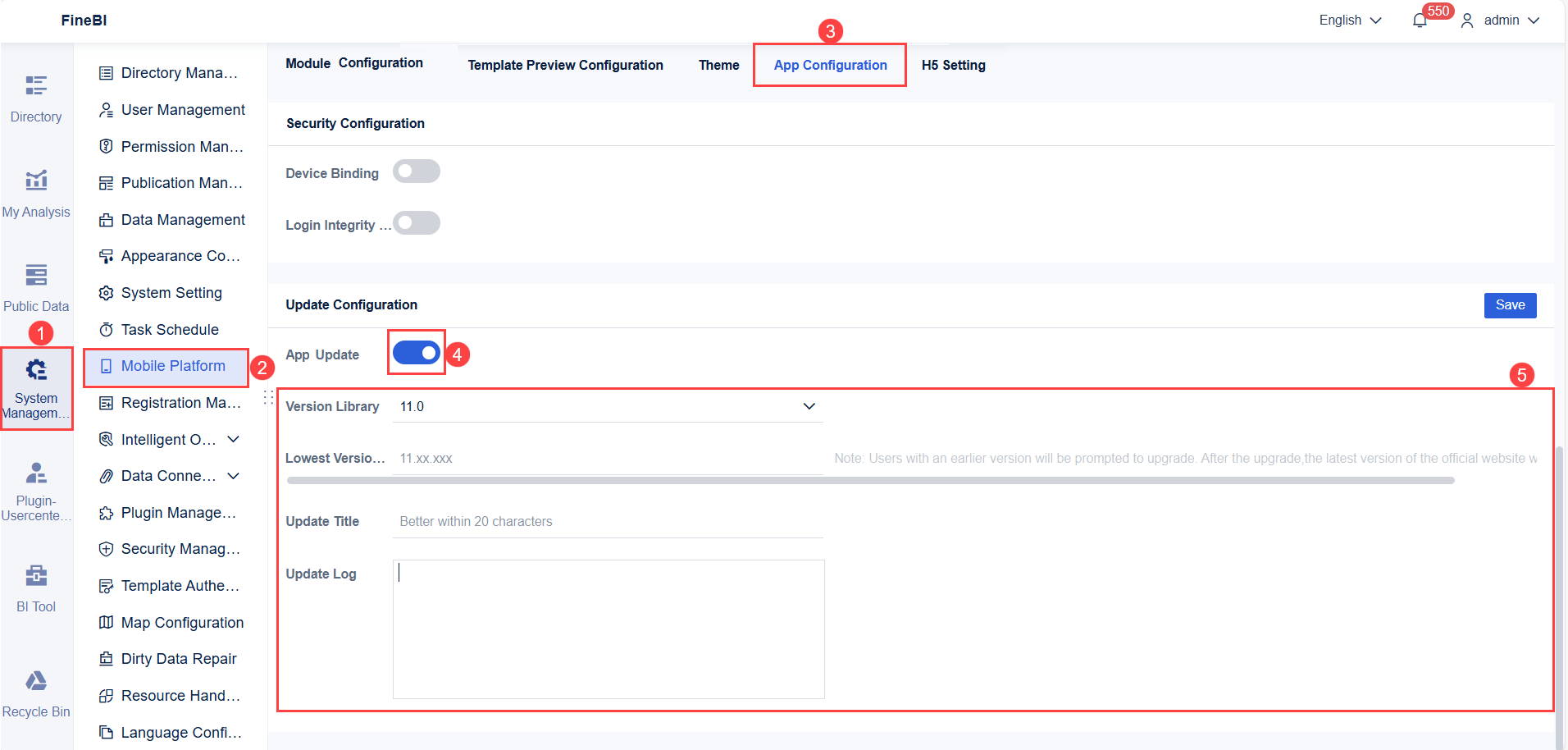
Task: Switch to the Theme tab
Action: pos(718,65)
